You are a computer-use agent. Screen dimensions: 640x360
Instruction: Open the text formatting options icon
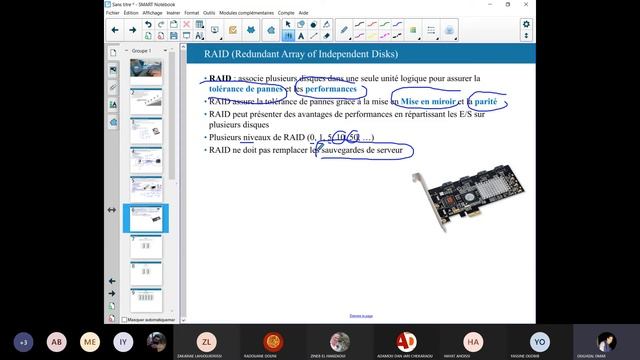pyautogui.click(x=199, y=36)
